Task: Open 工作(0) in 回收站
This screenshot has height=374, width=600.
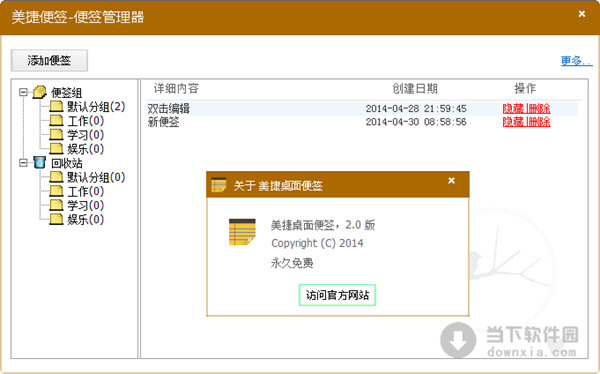Action: coord(86,191)
